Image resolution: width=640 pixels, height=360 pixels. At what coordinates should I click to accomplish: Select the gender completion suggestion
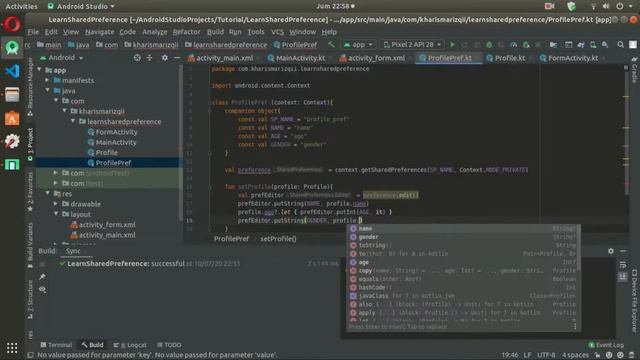coord(463,237)
